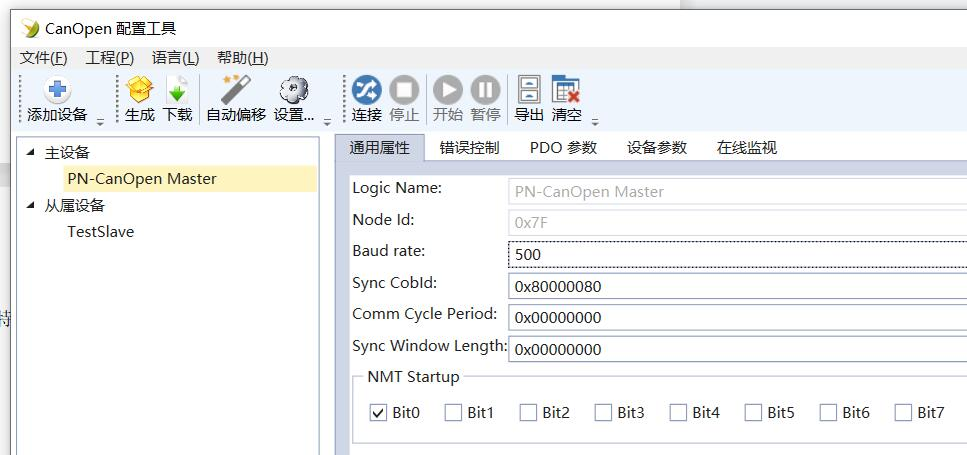This screenshot has width=967, height=455.
Task: Open the 文件(F) menu
Action: pyautogui.click(x=44, y=58)
